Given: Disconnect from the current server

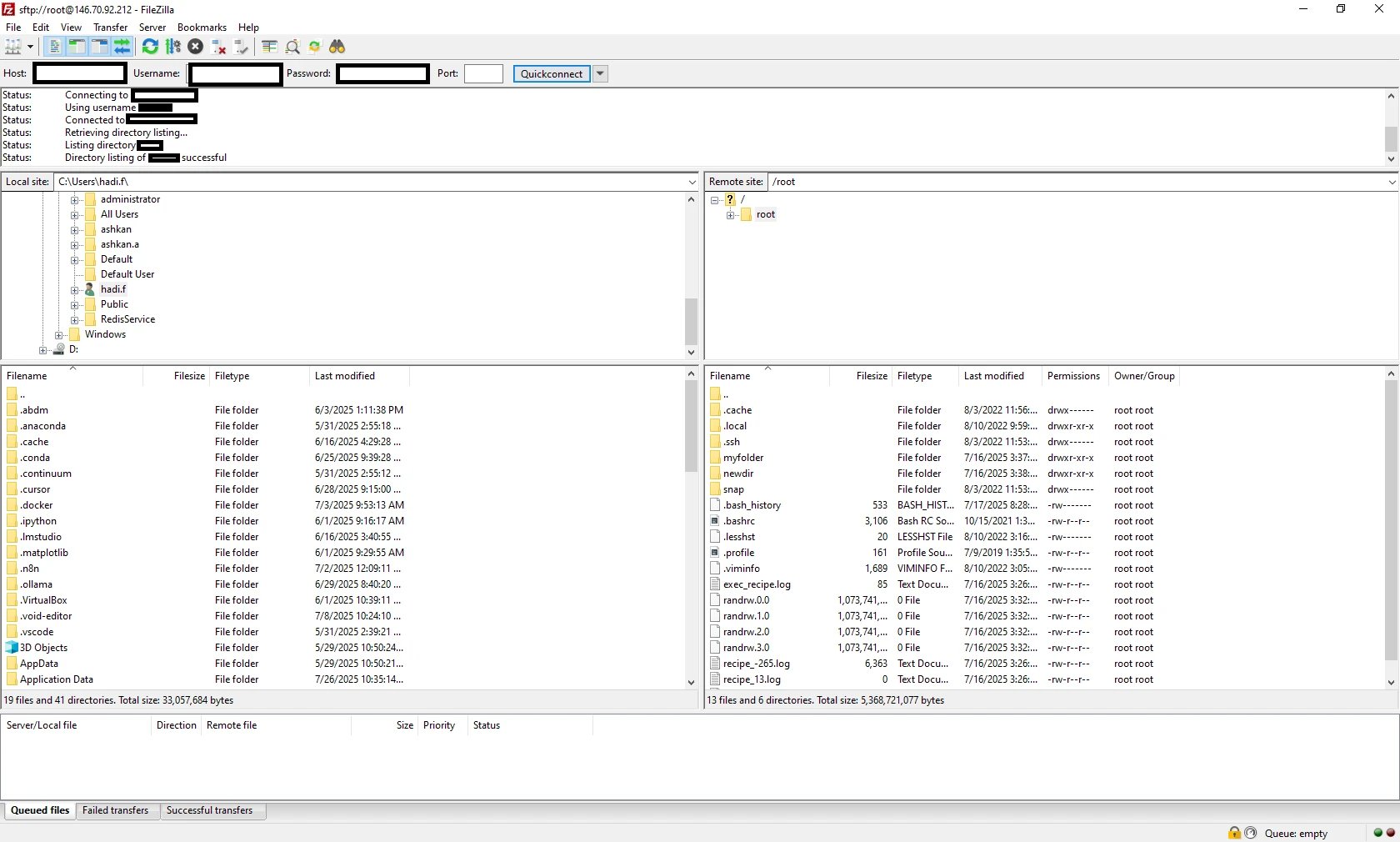Looking at the screenshot, I should click(218, 47).
